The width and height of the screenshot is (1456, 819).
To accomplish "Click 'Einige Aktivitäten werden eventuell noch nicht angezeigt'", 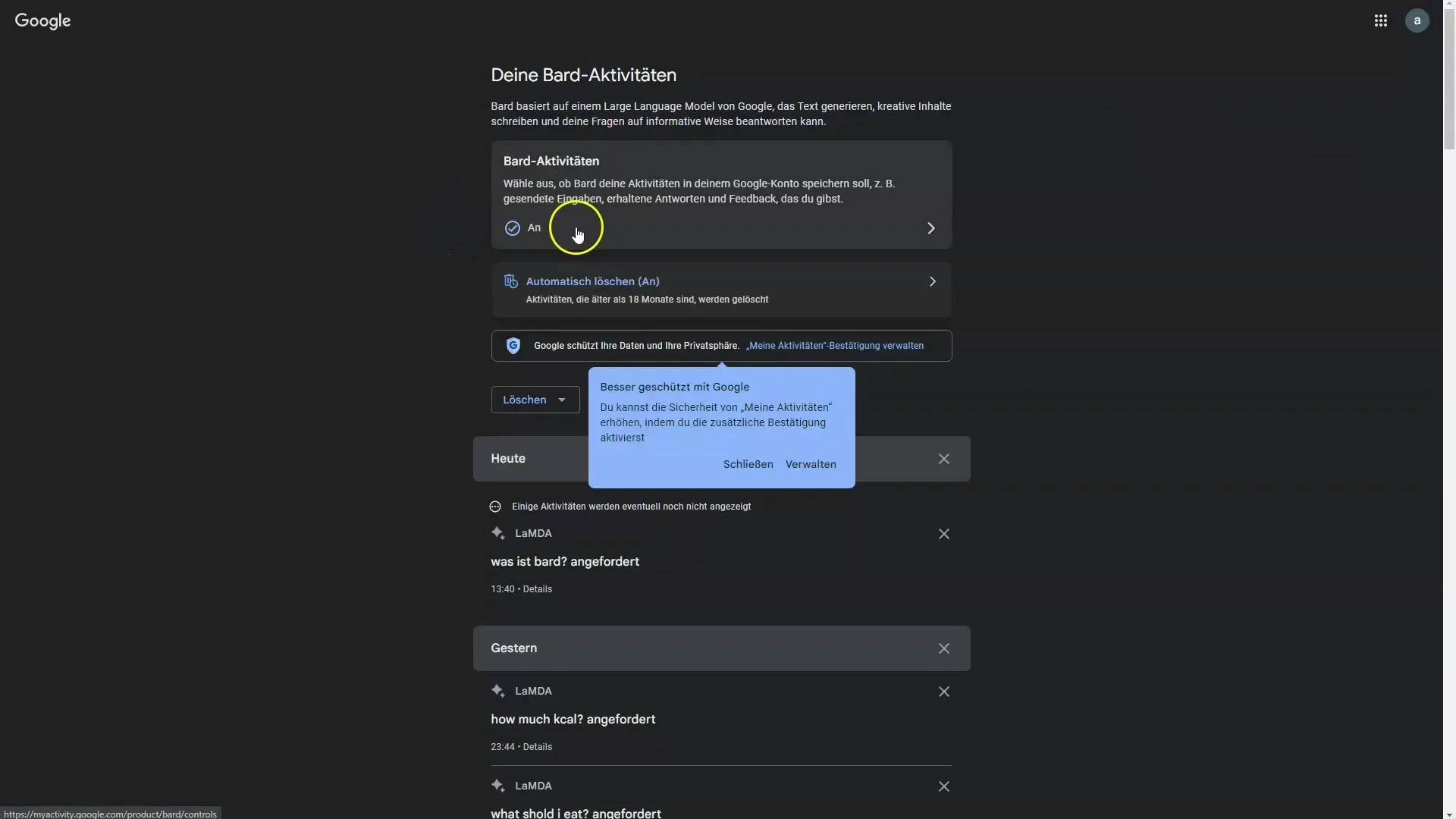I will click(x=631, y=507).
